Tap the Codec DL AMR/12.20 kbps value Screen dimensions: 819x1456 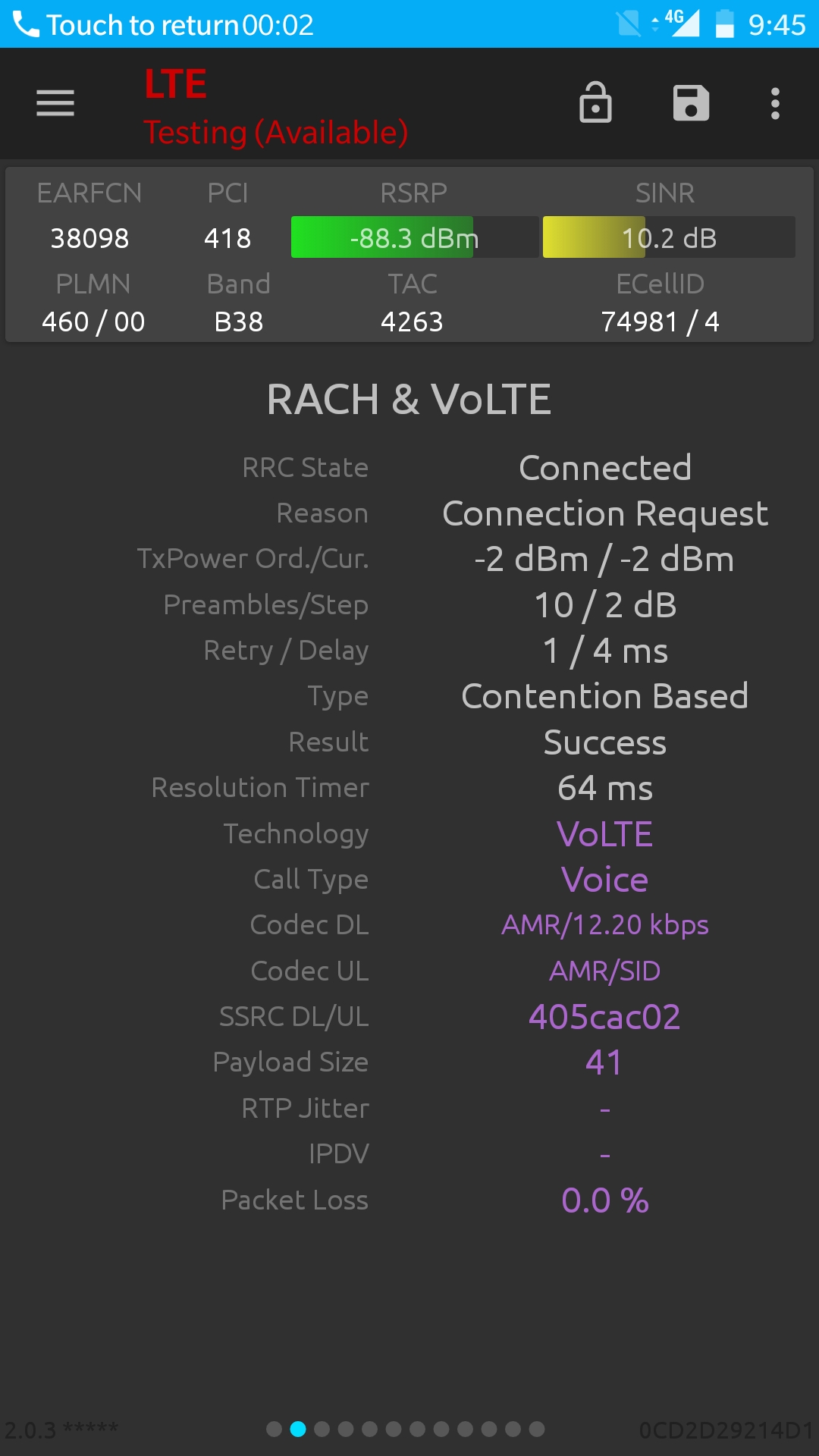click(x=604, y=925)
